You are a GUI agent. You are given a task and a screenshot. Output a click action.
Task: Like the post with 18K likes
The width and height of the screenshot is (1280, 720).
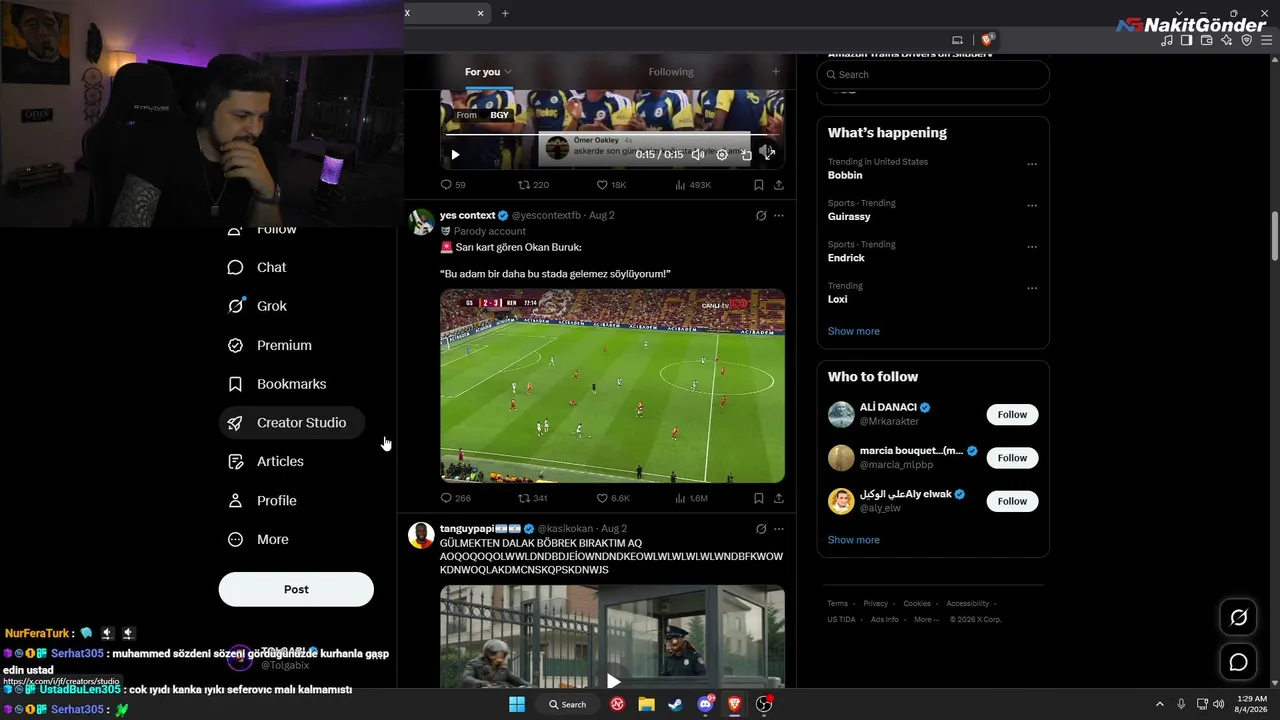[611, 185]
